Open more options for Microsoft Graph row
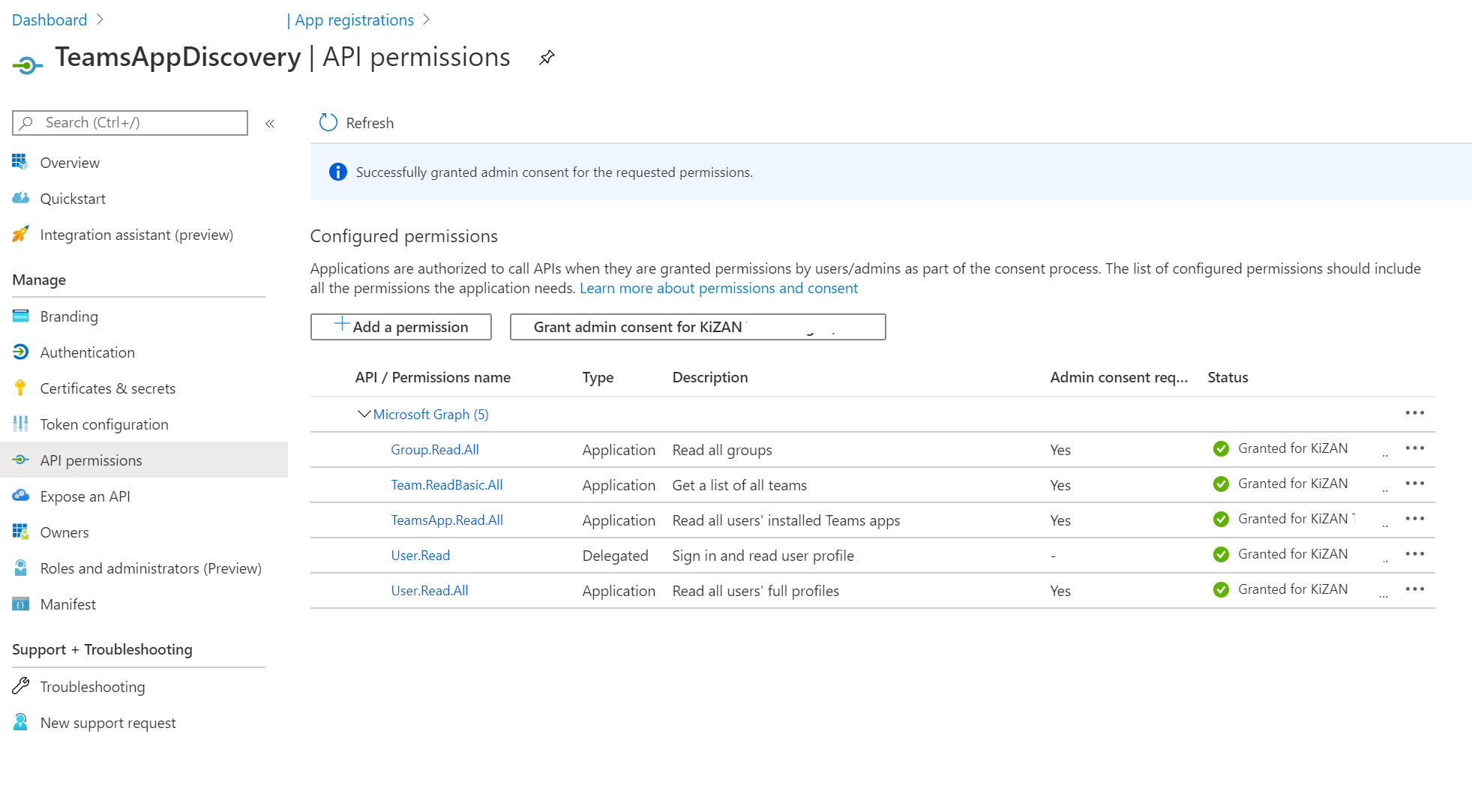 tap(1415, 413)
